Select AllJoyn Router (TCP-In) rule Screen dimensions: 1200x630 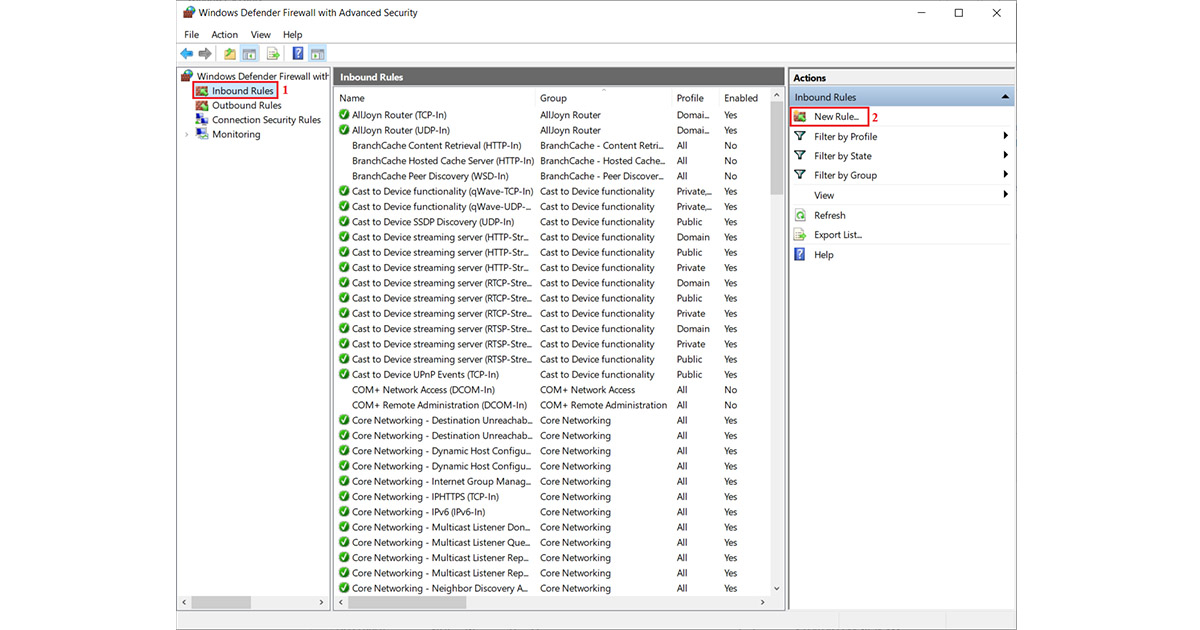[x=400, y=115]
